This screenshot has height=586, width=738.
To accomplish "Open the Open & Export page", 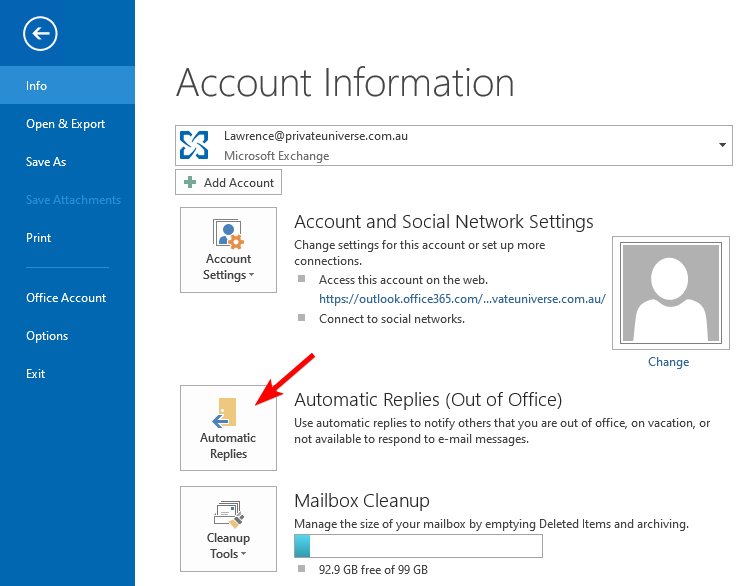I will pyautogui.click(x=65, y=124).
